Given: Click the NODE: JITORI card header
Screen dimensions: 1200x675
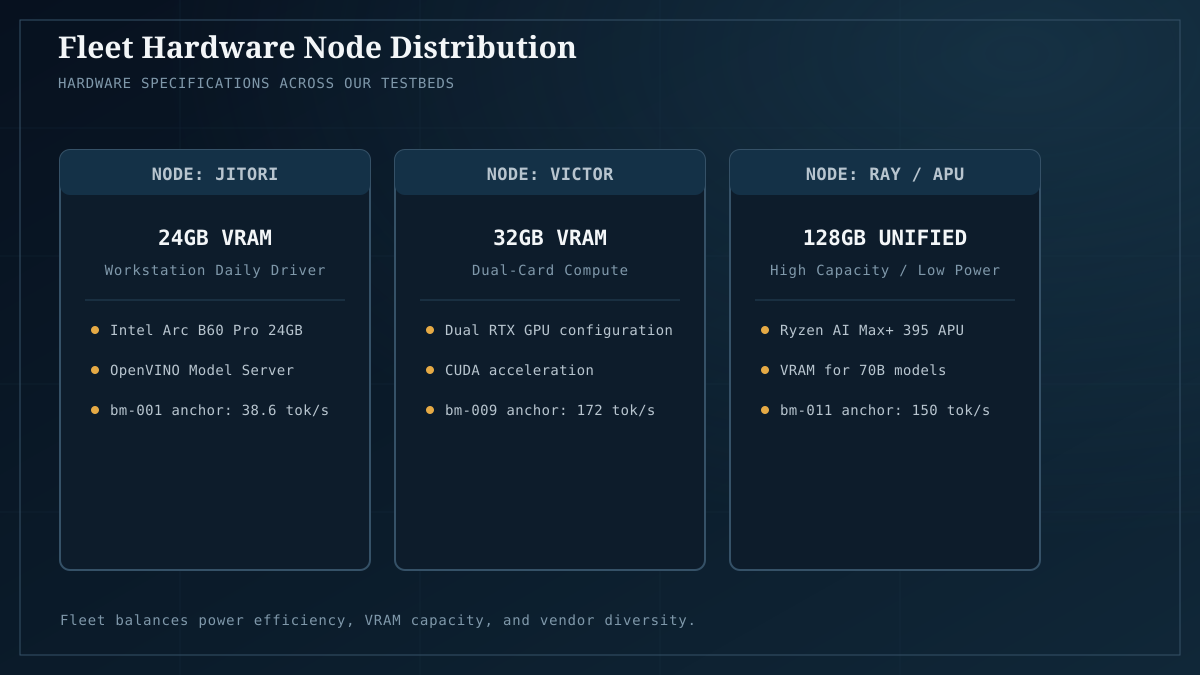Looking at the screenshot, I should [x=215, y=174].
